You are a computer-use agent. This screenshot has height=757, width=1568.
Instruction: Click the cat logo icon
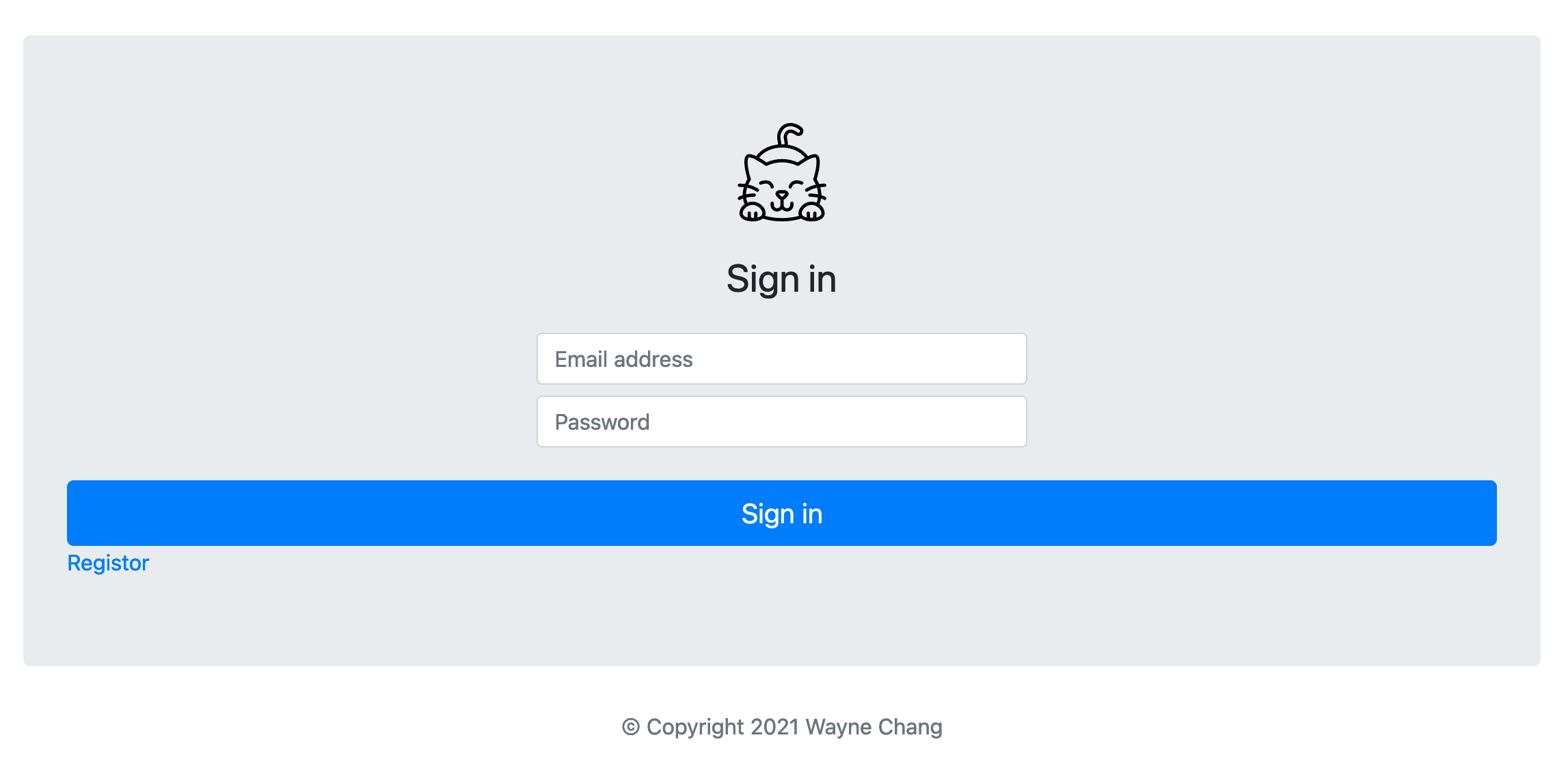pyautogui.click(x=782, y=172)
